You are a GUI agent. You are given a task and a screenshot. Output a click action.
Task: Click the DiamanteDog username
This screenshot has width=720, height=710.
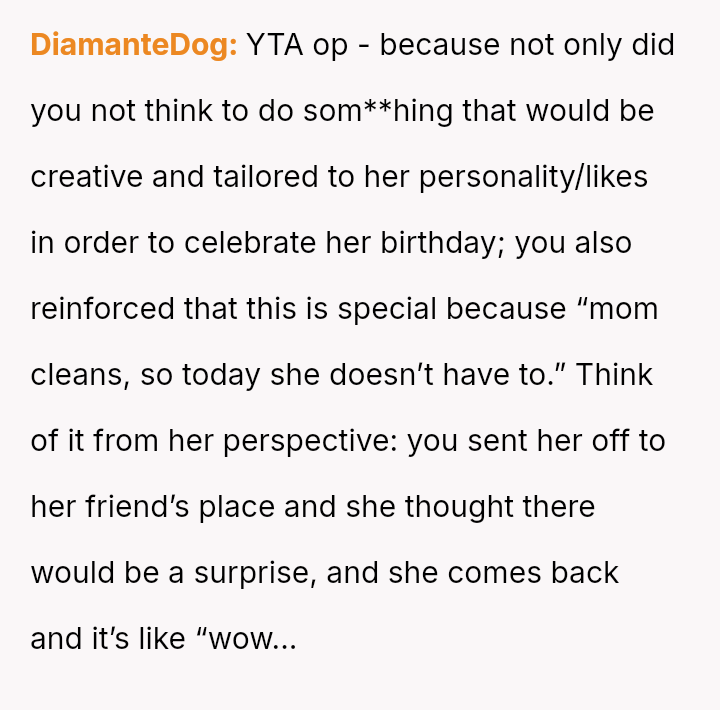(x=134, y=45)
